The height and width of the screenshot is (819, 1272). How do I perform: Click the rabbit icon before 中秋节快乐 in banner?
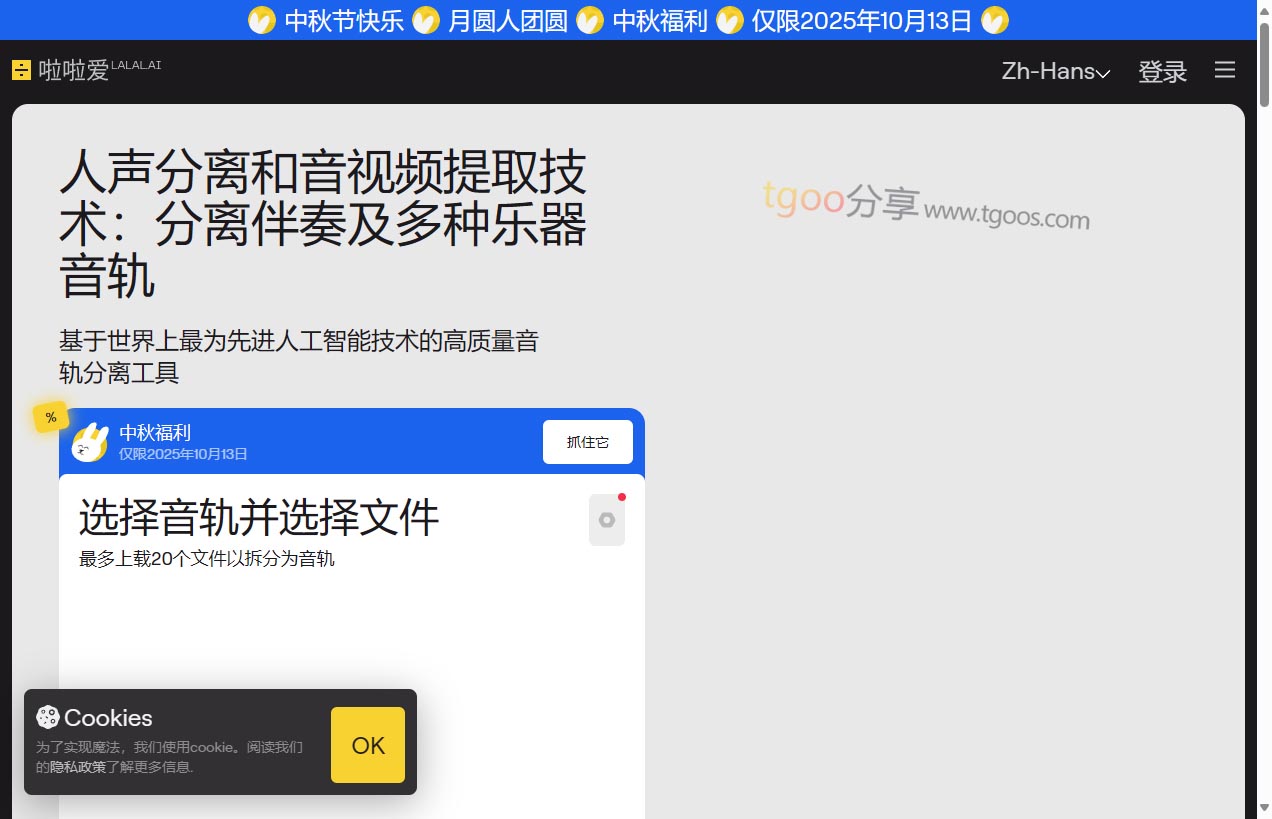click(262, 20)
